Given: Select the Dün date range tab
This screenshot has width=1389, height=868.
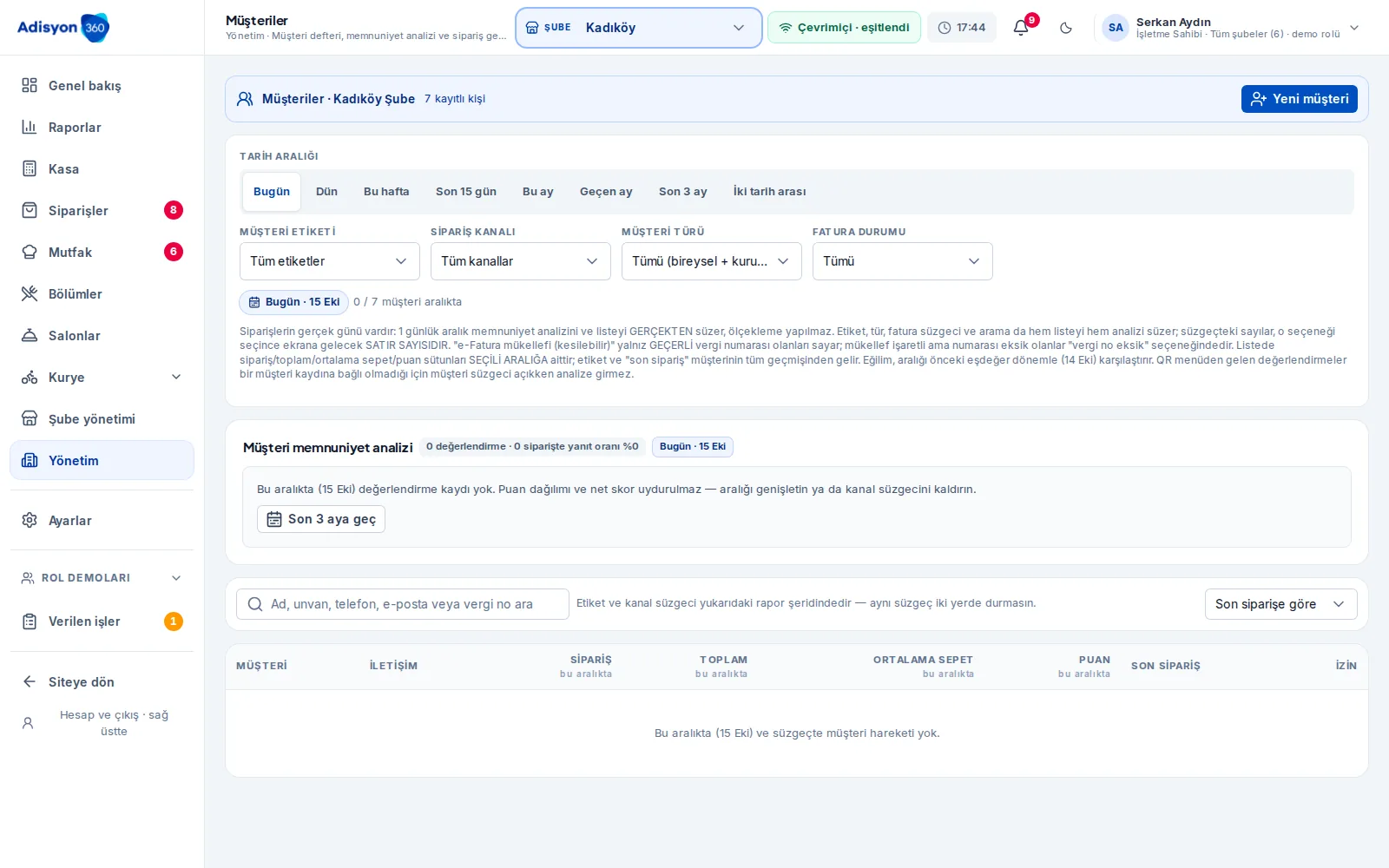Looking at the screenshot, I should pos(326,192).
